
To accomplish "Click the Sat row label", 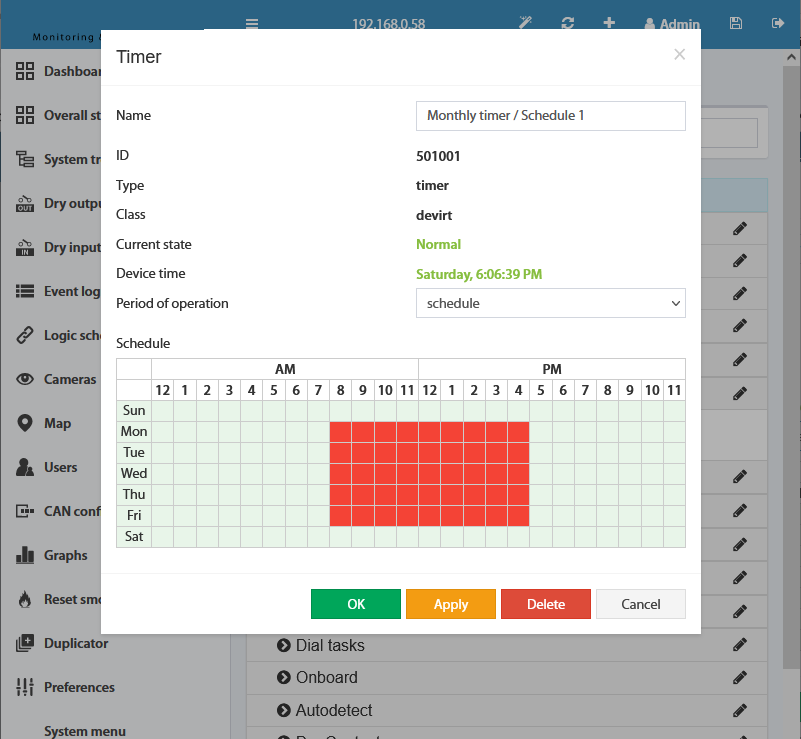I will pos(134,536).
